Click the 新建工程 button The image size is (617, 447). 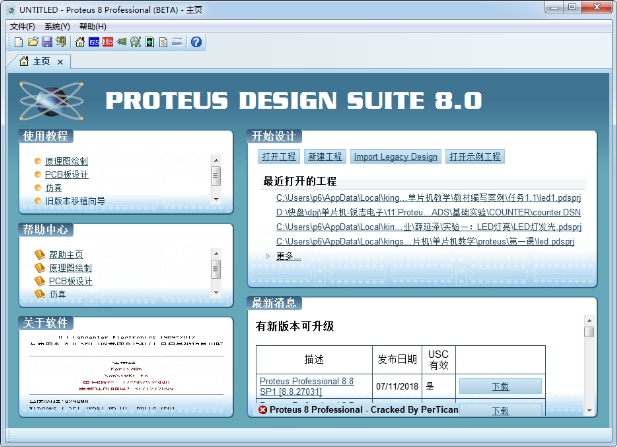325,157
